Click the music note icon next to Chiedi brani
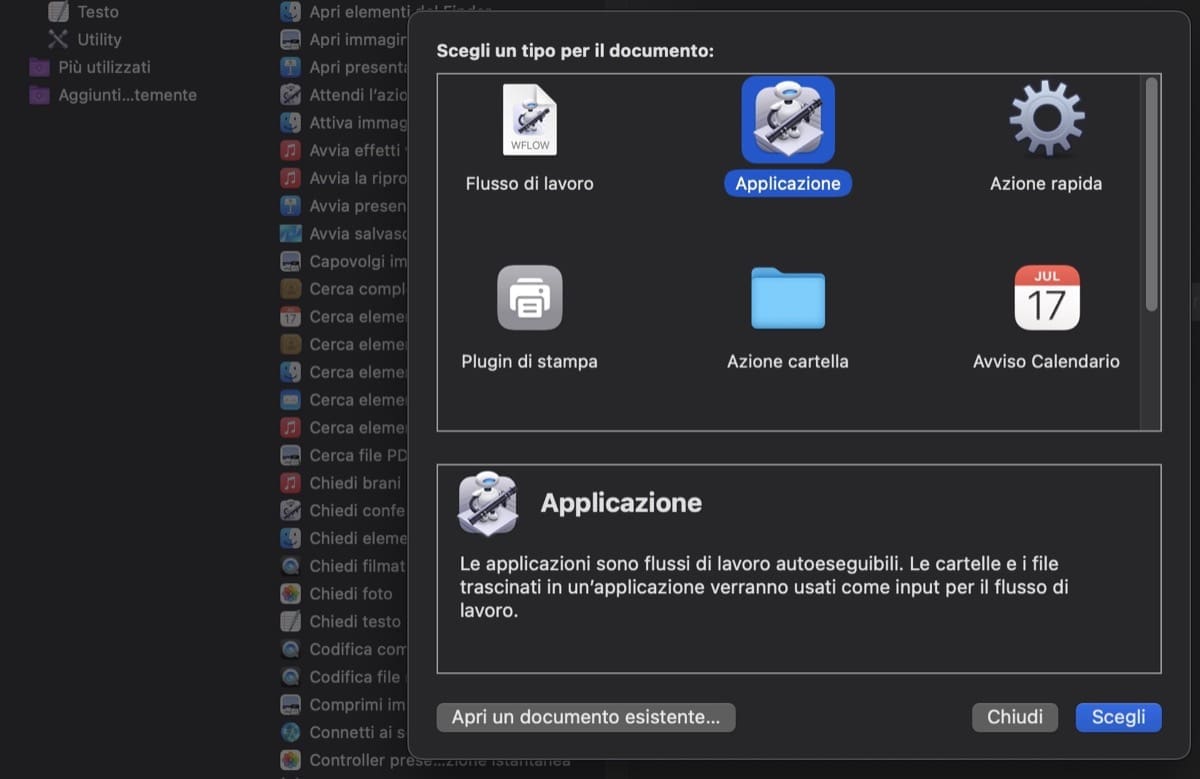The width and height of the screenshot is (1200, 779). click(289, 482)
